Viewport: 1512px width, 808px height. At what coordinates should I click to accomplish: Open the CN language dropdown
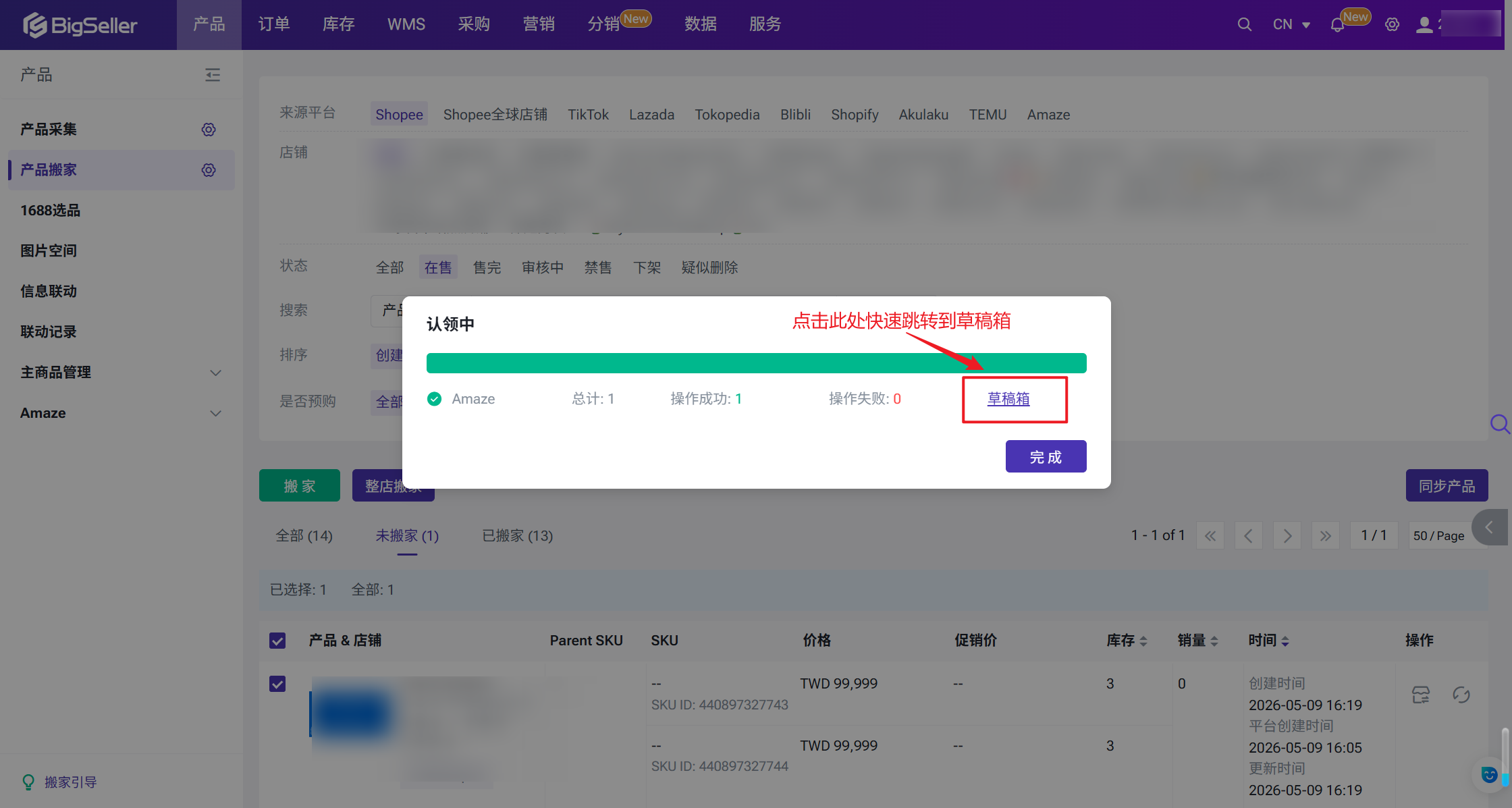(1291, 25)
